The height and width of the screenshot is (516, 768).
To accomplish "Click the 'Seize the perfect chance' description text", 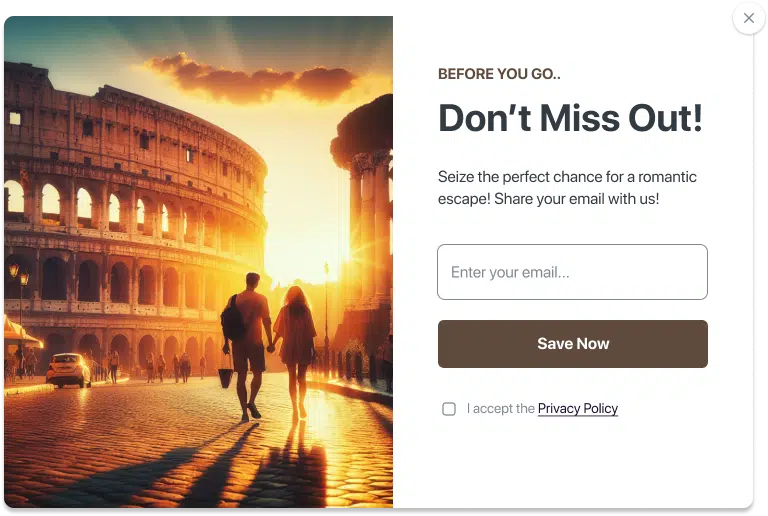I will coord(567,177).
